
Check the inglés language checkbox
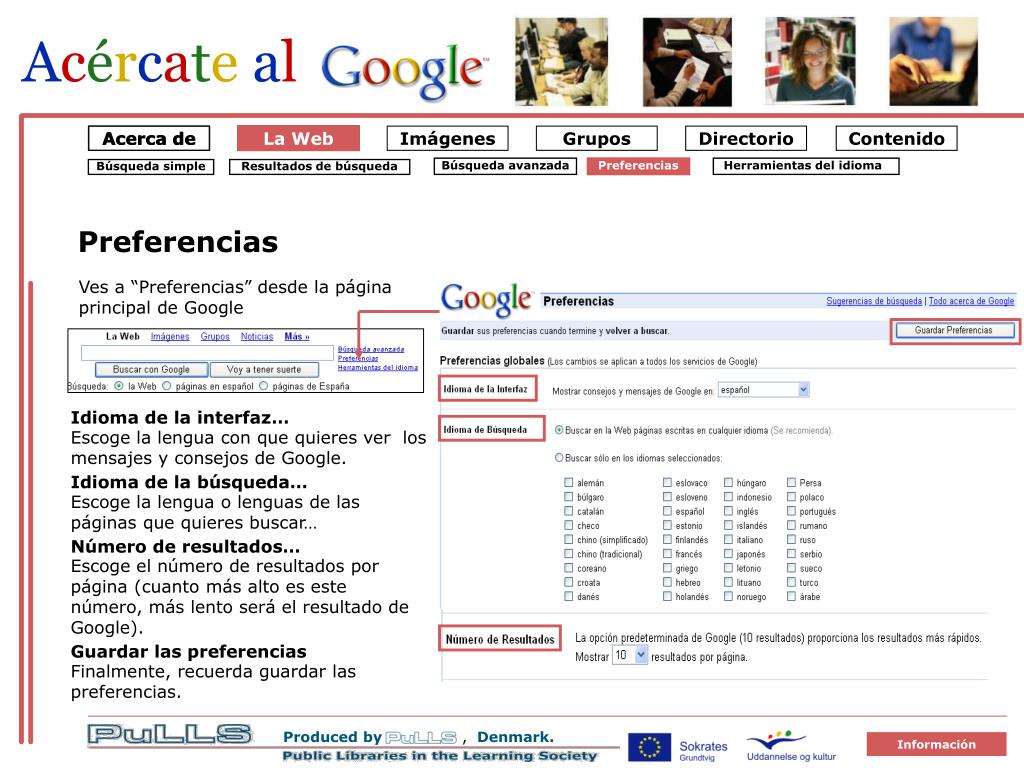pyautogui.click(x=728, y=511)
